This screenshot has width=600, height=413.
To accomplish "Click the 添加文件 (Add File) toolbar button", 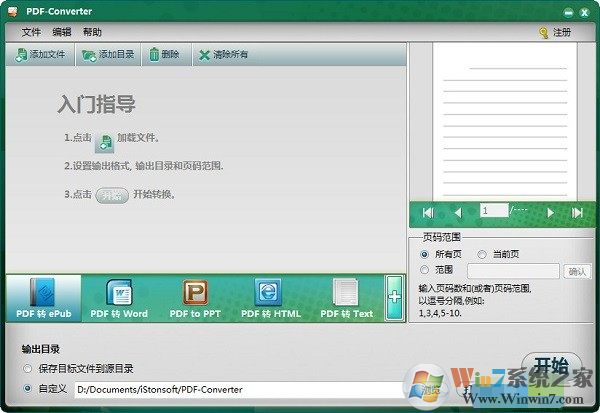I will (x=40, y=55).
